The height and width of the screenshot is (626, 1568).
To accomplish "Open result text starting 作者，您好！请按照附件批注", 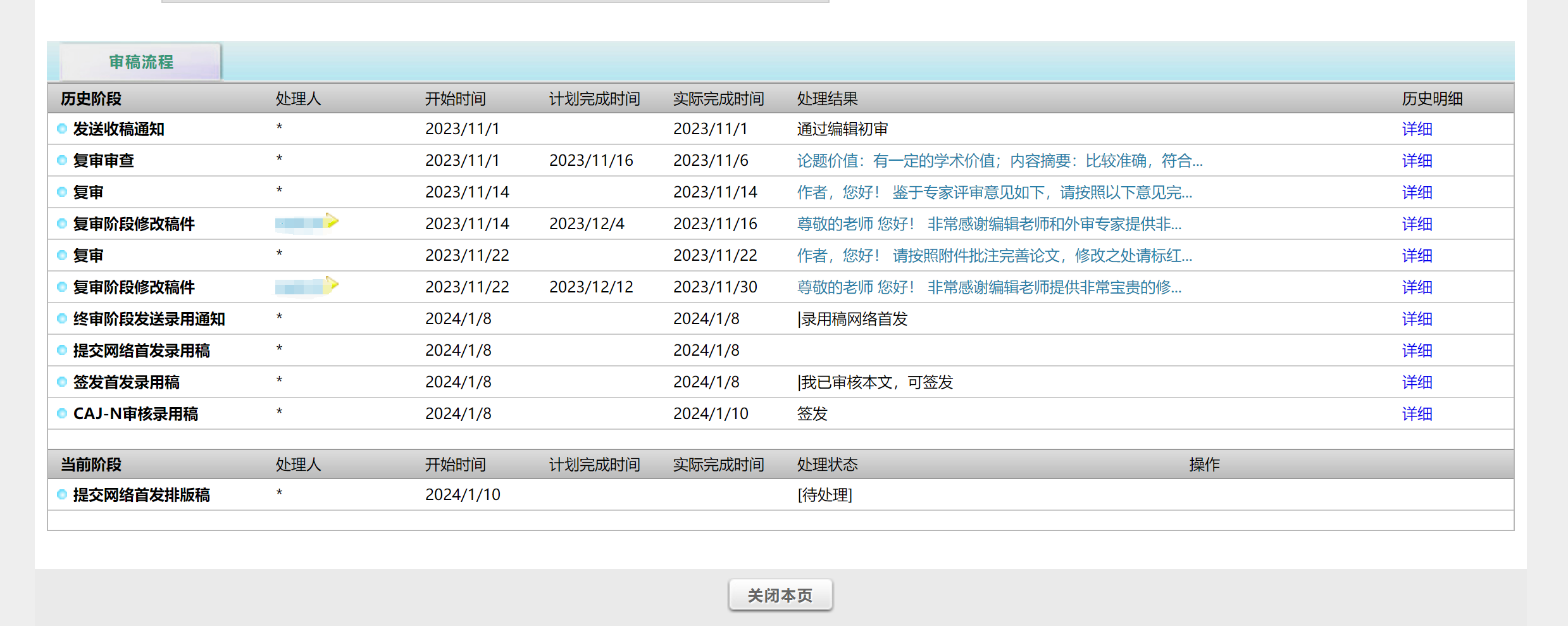I will [x=994, y=256].
